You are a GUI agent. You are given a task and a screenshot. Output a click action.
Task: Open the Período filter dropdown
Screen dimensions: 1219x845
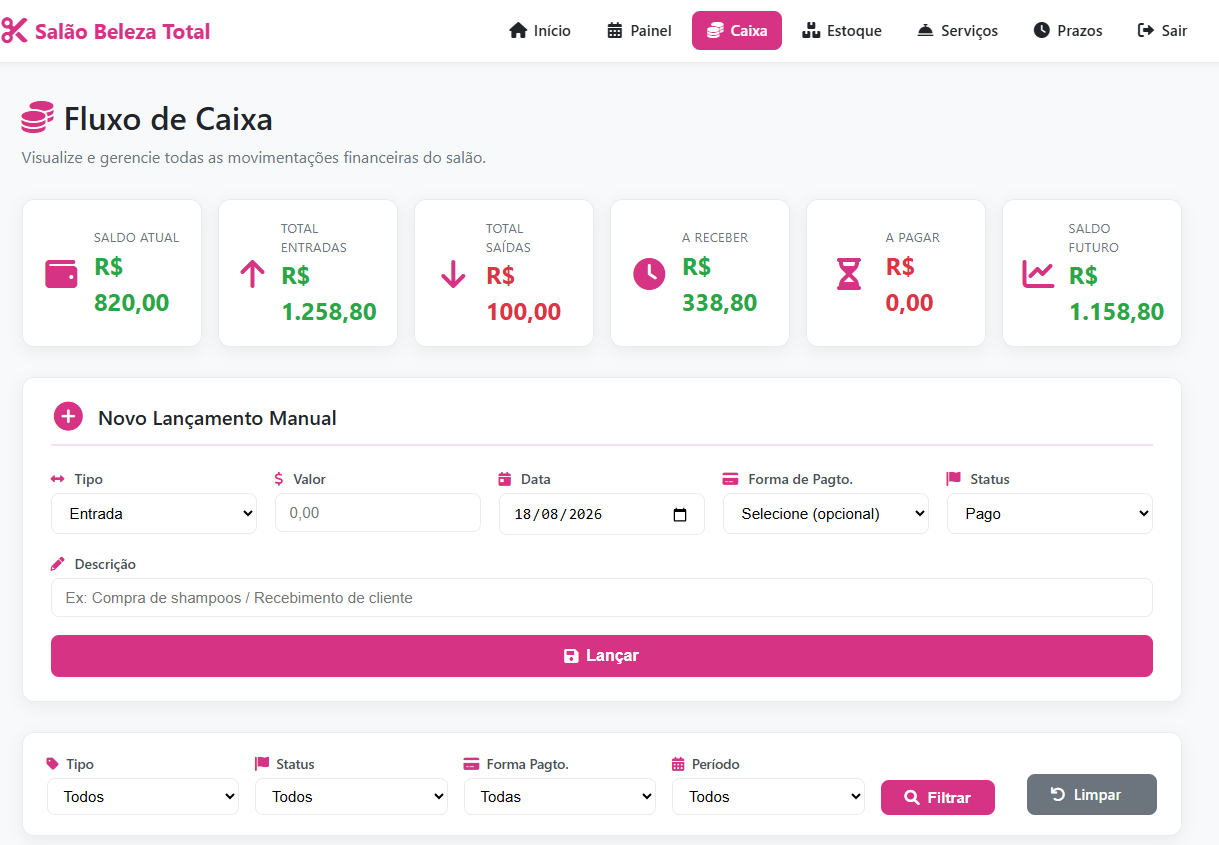[x=768, y=797]
